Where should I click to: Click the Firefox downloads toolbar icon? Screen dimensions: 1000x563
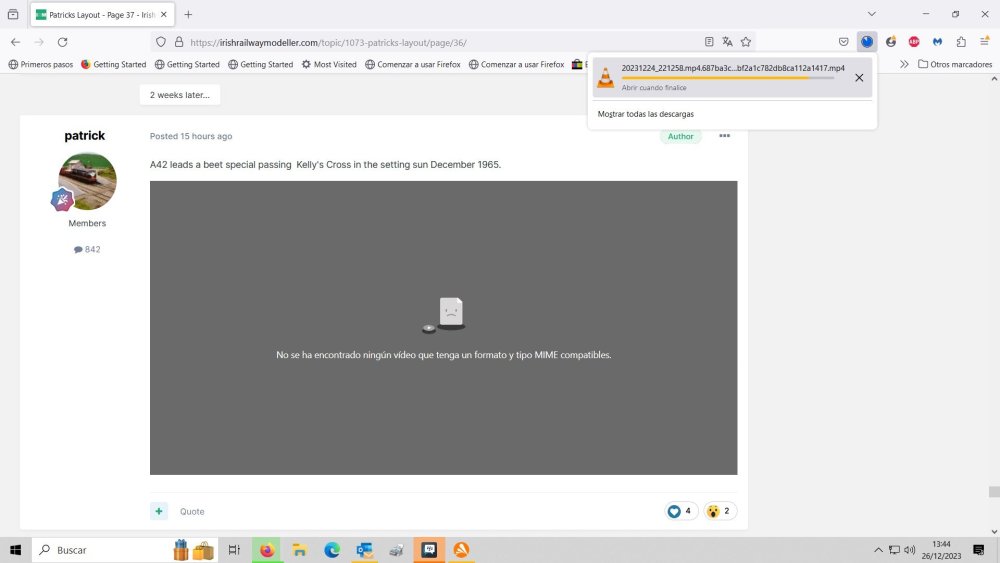point(866,42)
